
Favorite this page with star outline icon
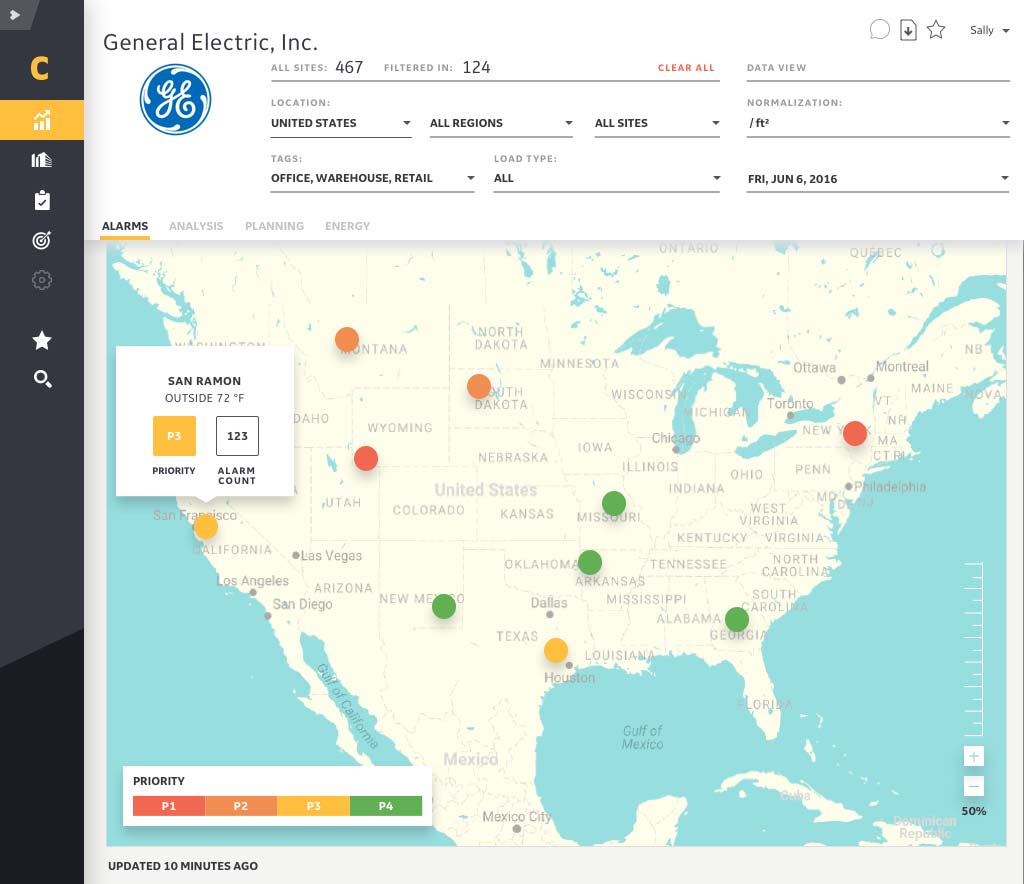[x=936, y=29]
